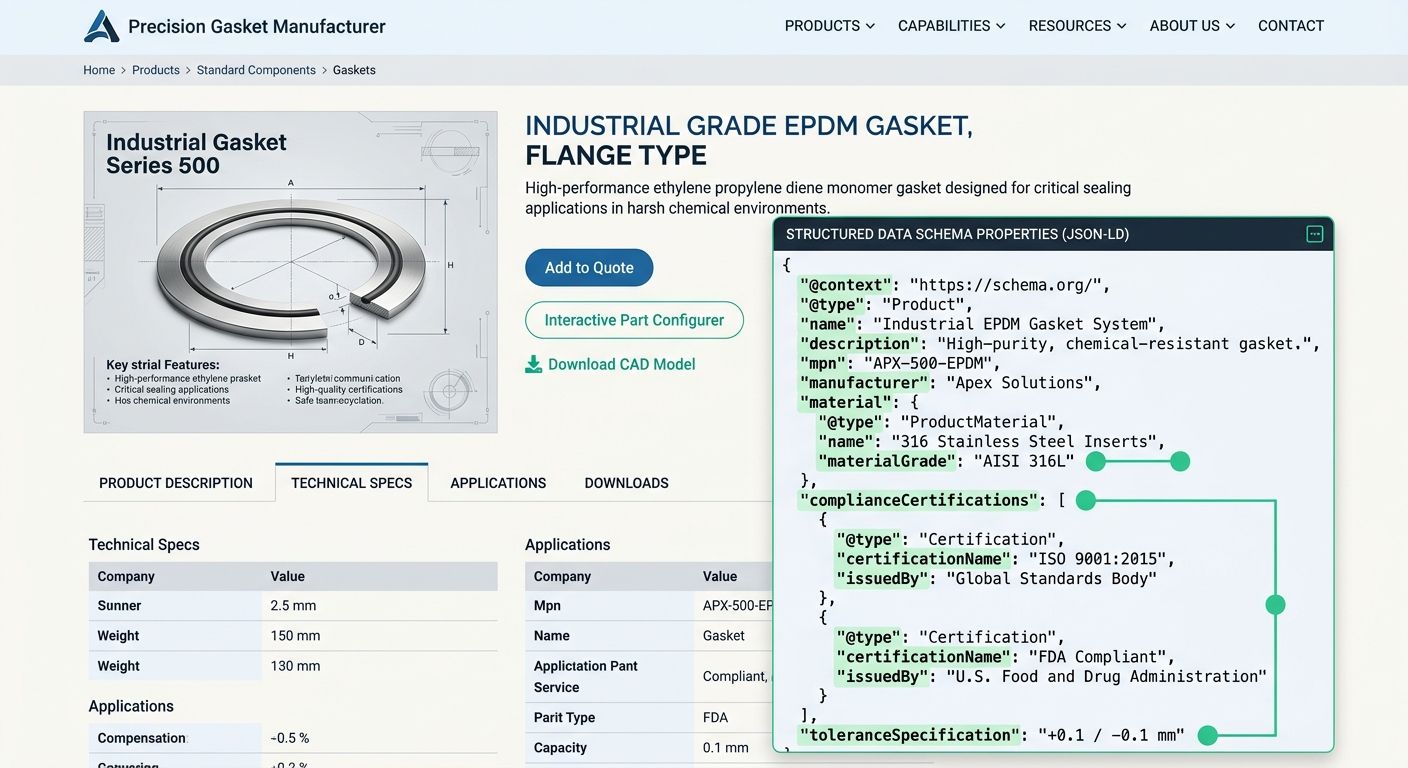Select the "FDA Compliant" certification value
Image resolution: width=1408 pixels, height=768 pixels.
point(1097,657)
